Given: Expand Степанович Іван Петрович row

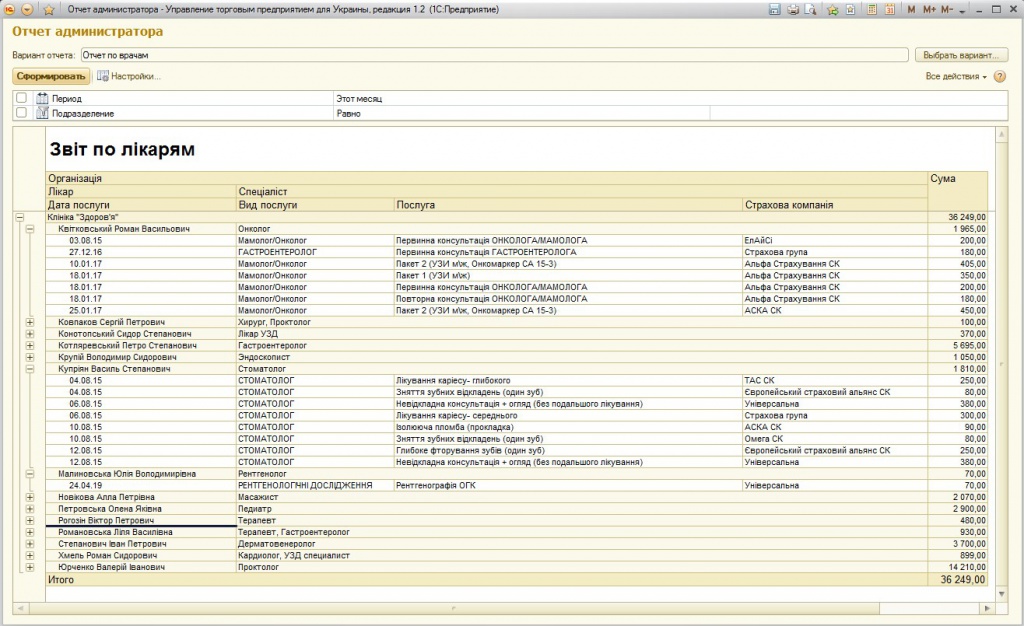Looking at the screenshot, I should click(29, 544).
